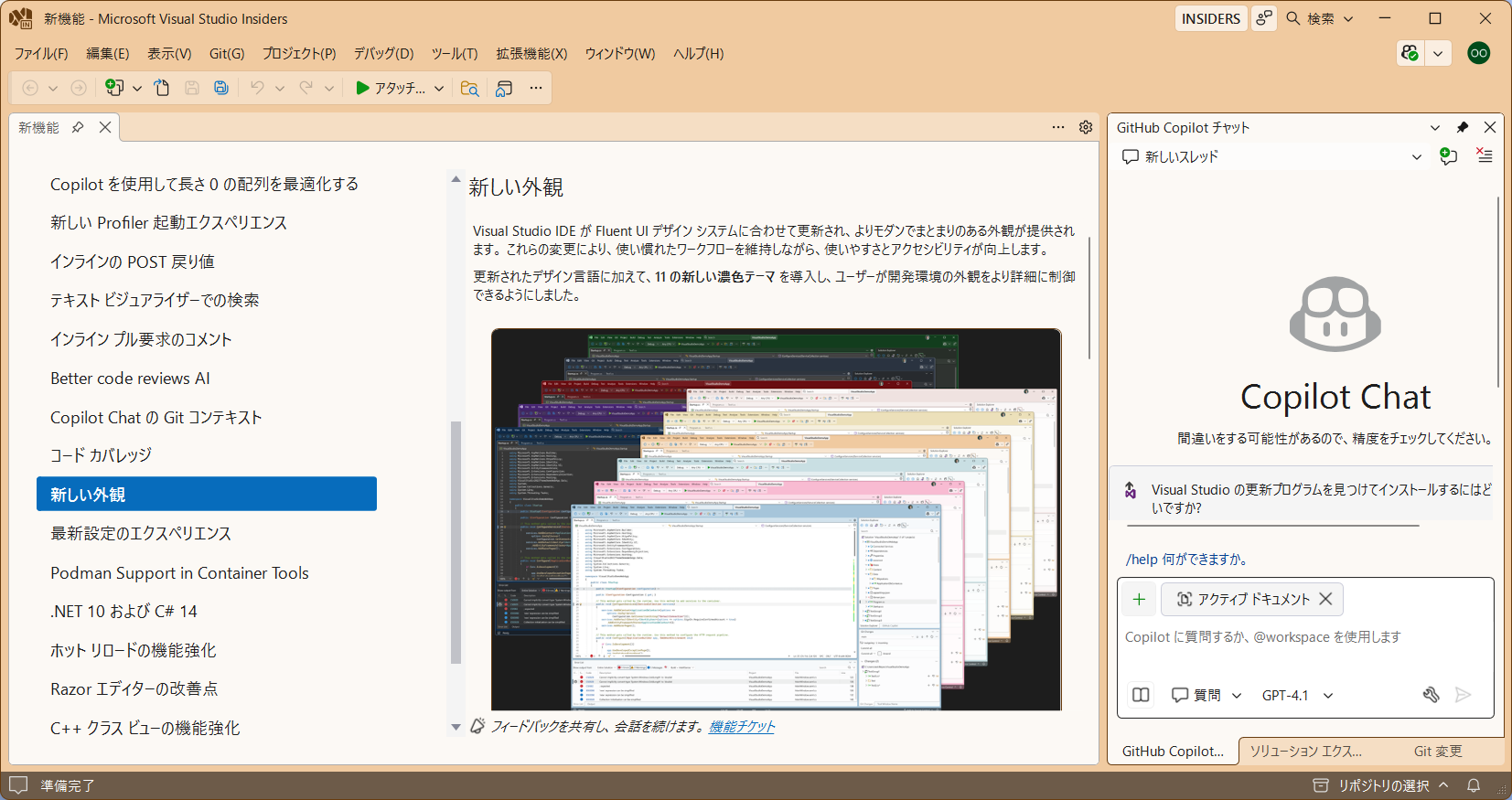
Task: Remove the アクティブ ドキュメント context chip
Action: click(1325, 599)
